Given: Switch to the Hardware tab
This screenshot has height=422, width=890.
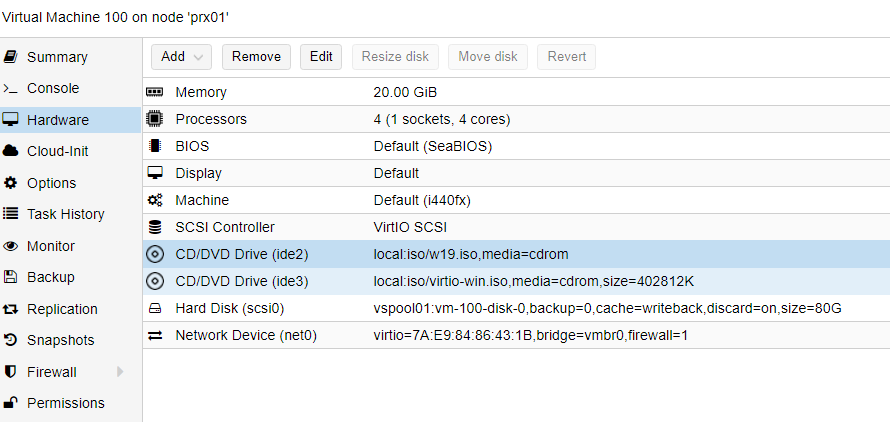Looking at the screenshot, I should coord(58,120).
